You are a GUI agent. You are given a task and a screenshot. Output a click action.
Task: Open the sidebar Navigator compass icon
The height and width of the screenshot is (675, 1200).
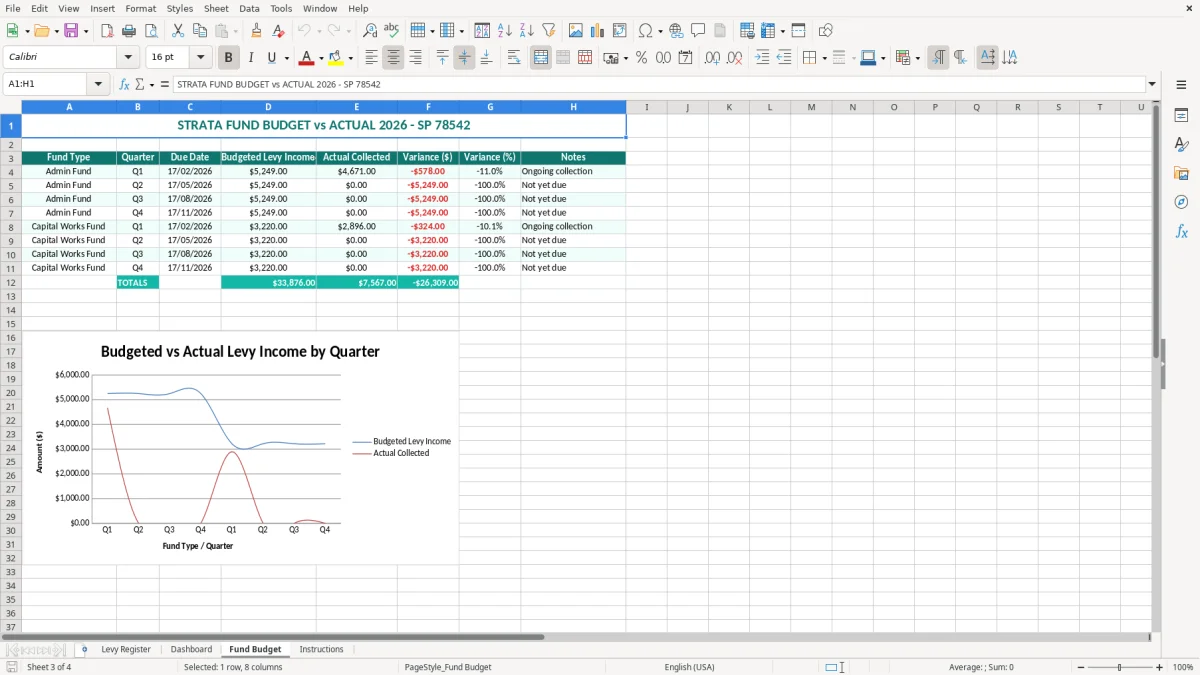(1181, 202)
